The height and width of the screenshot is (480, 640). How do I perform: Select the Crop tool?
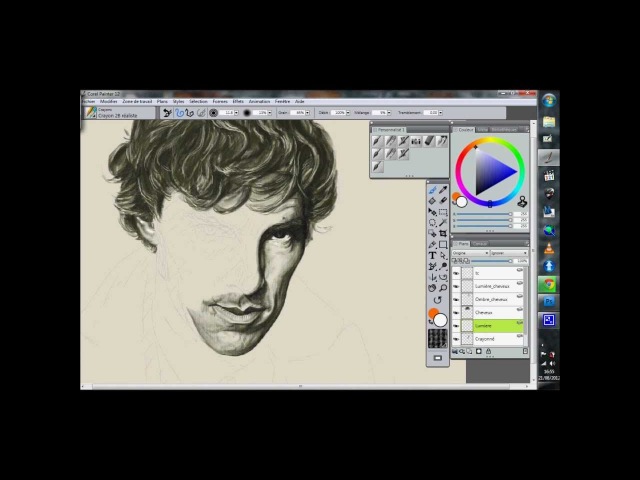[x=443, y=233]
